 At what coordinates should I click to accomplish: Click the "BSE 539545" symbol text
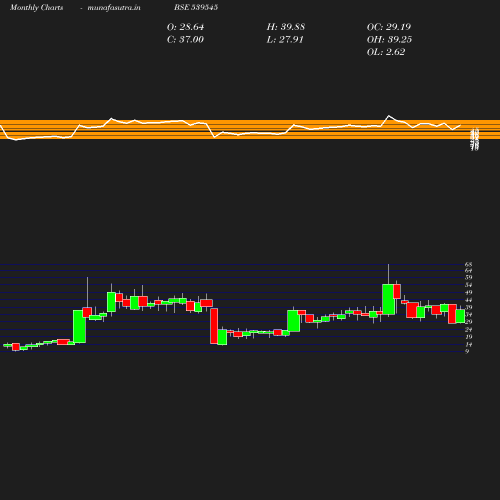tap(196, 7)
